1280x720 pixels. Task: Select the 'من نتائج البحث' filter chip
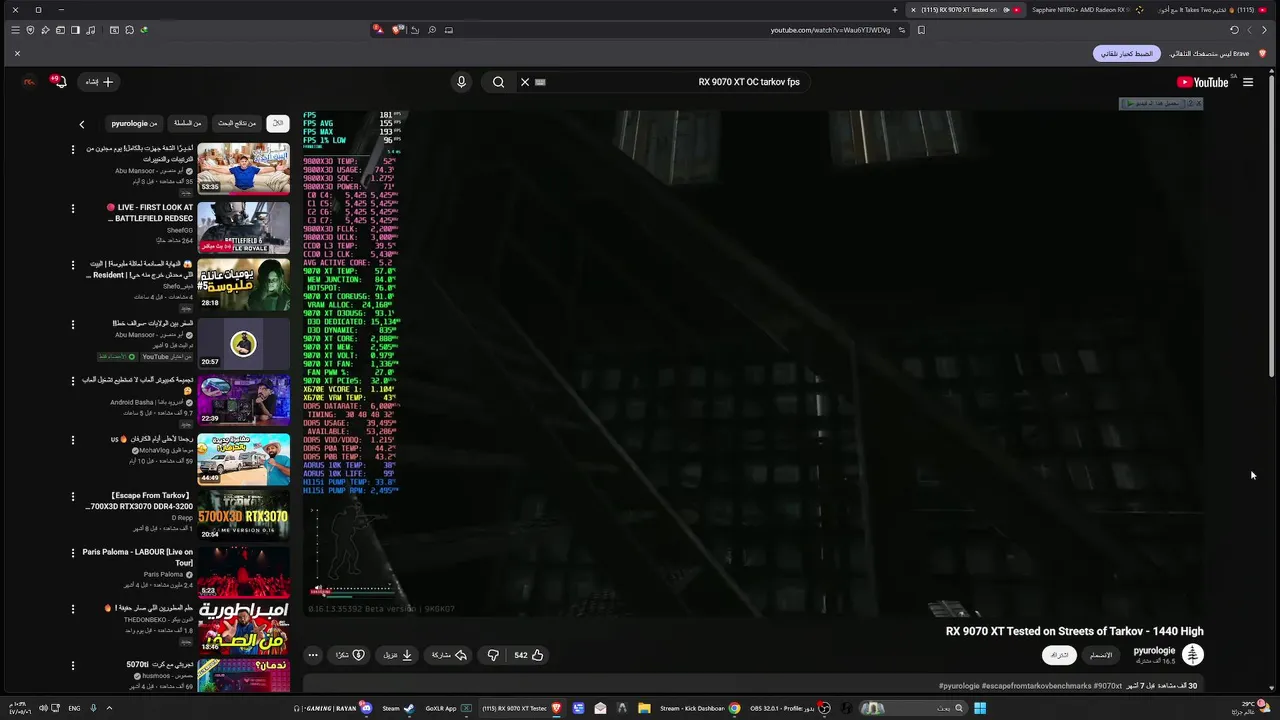pos(237,124)
